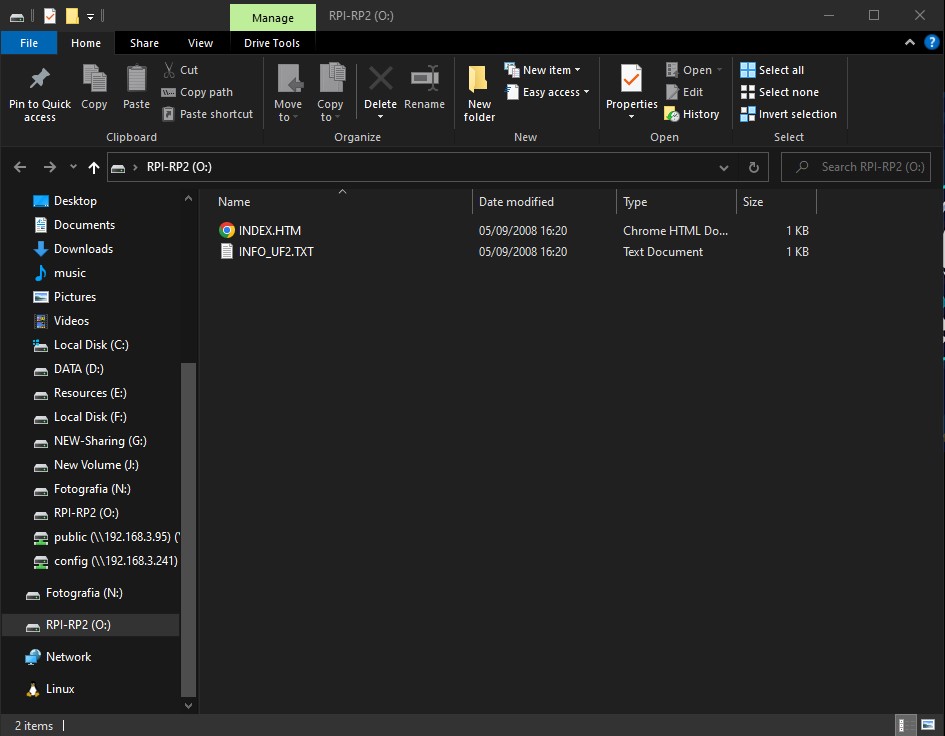Open Downloads in navigation pane
Image resolution: width=945 pixels, height=736 pixels.
[x=83, y=249]
